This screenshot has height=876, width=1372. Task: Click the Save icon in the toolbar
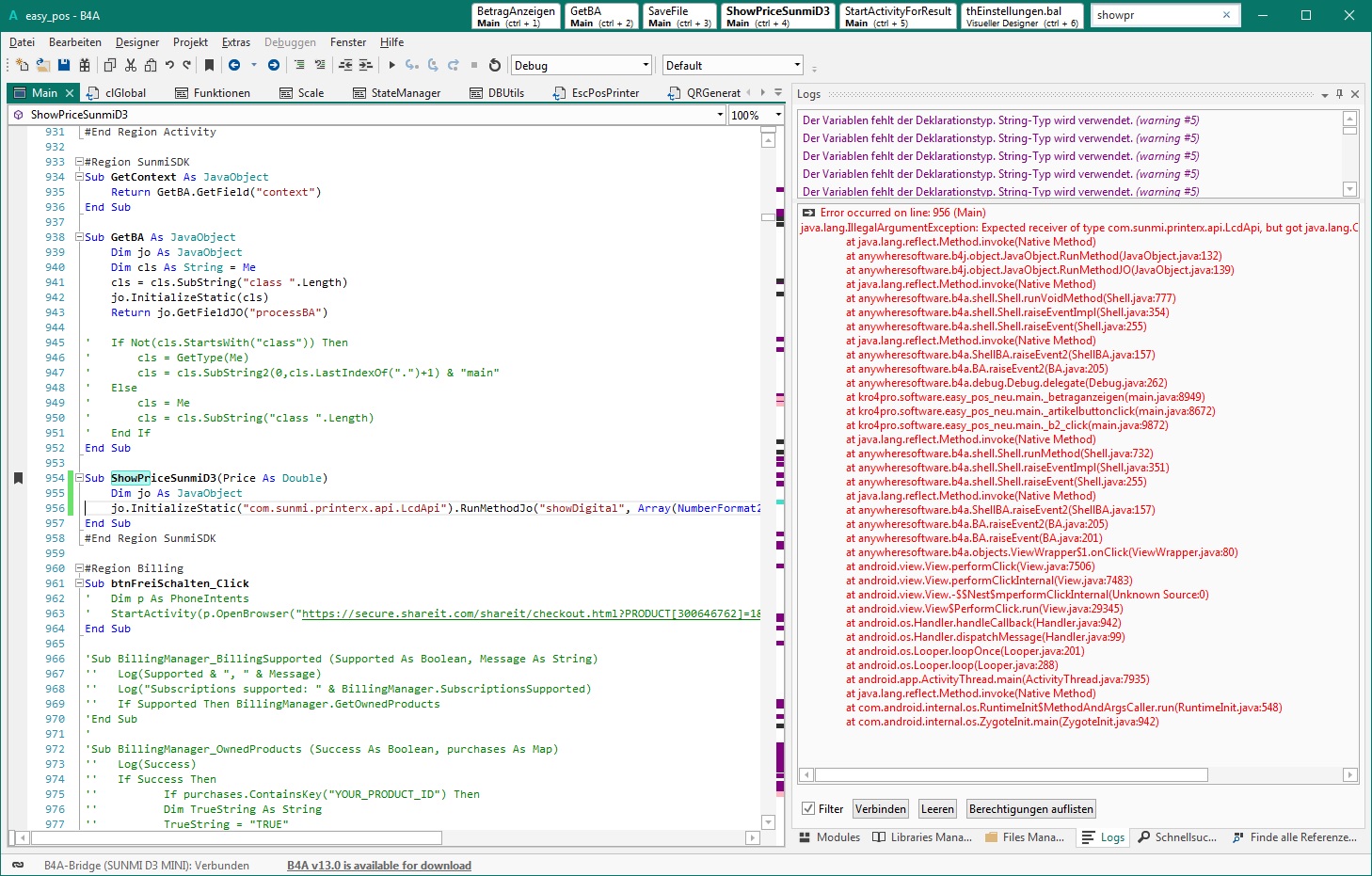pyautogui.click(x=64, y=65)
